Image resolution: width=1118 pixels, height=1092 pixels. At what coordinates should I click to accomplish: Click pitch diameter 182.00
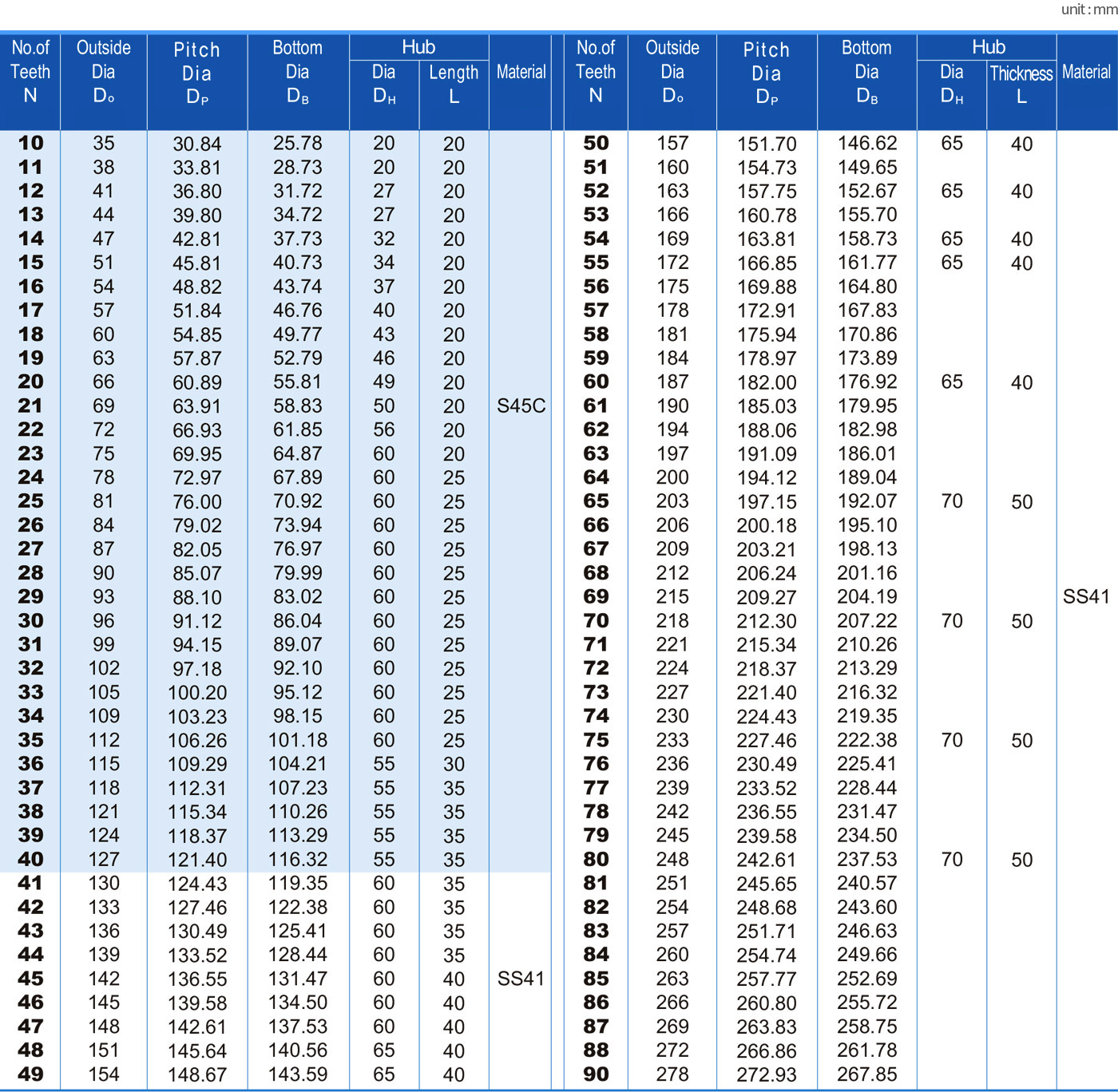click(x=767, y=382)
